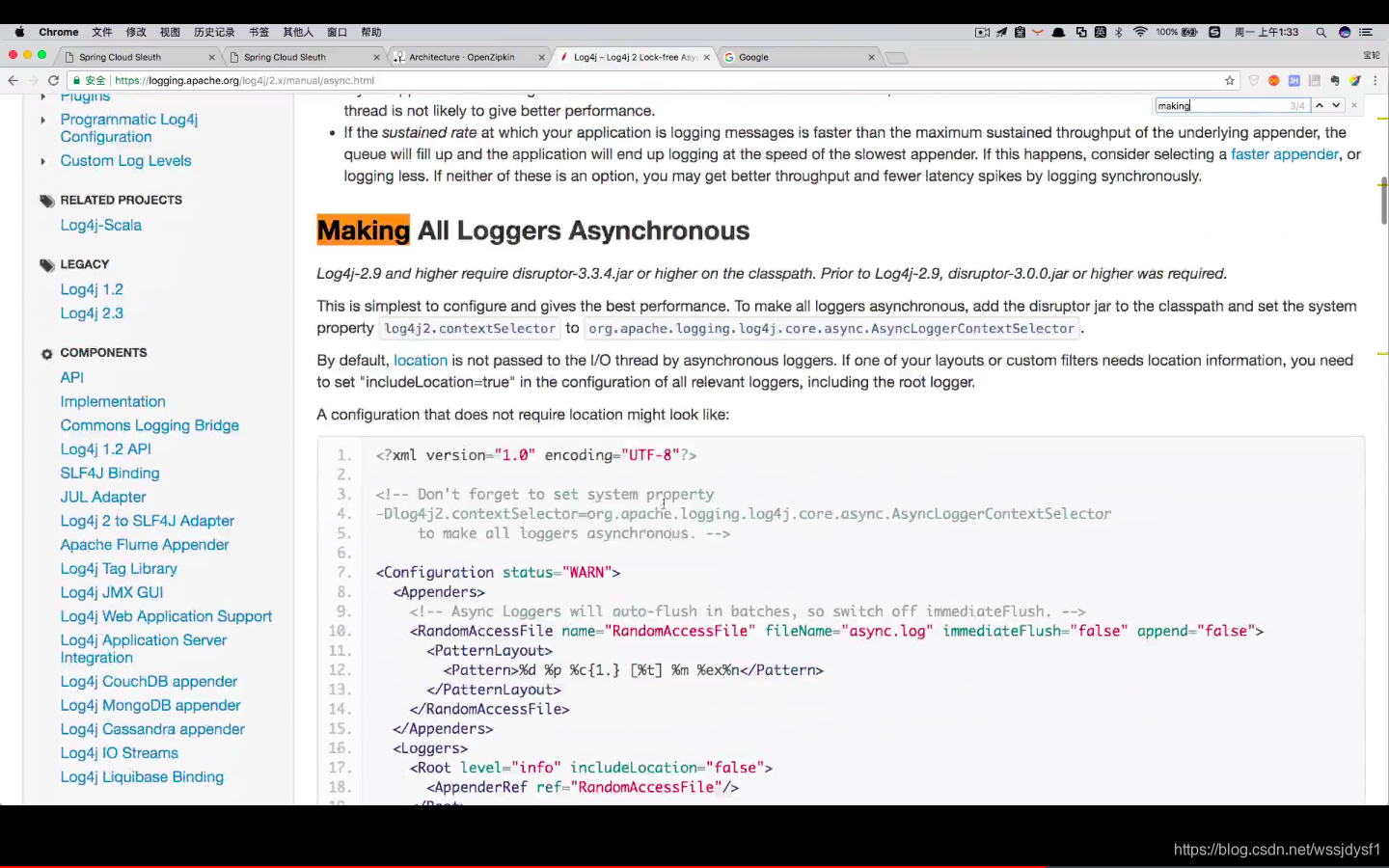The height and width of the screenshot is (868, 1389).
Task: Click the highlighted 'Making' heading word
Action: (364, 231)
